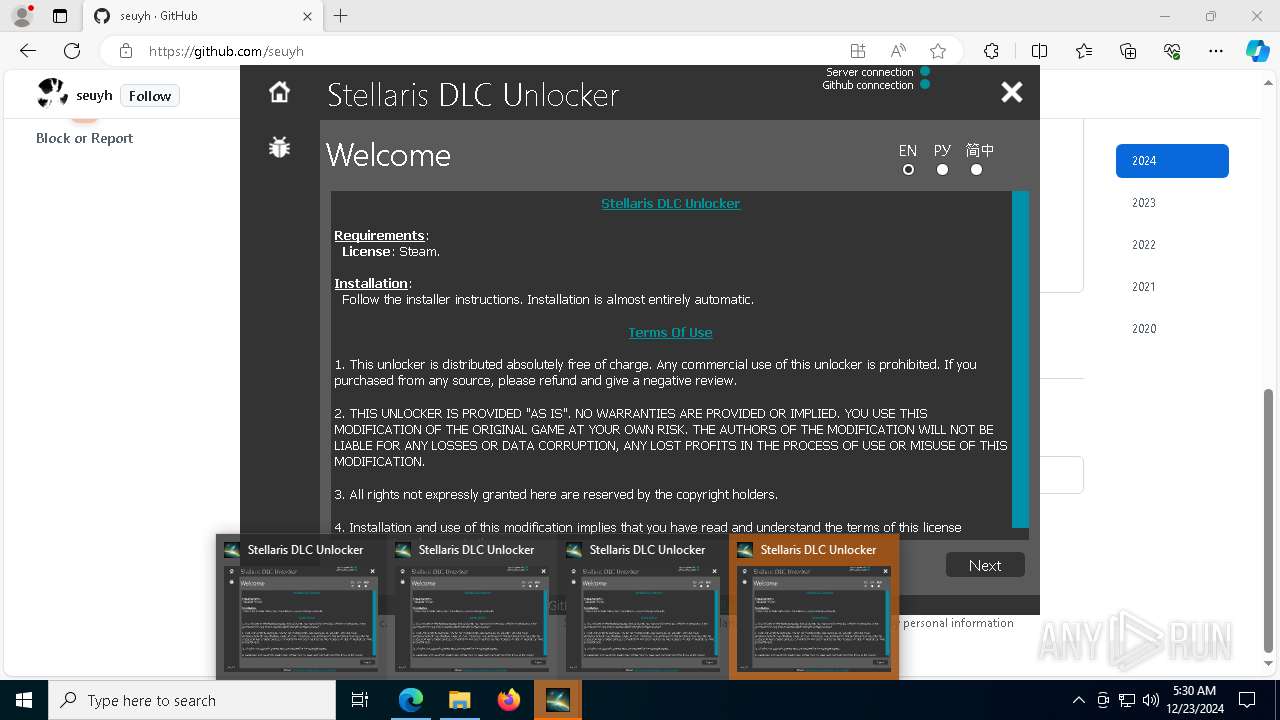The height and width of the screenshot is (720, 1280).
Task: Close the Stellaris DLC Unlocker window
Action: click(x=1012, y=92)
